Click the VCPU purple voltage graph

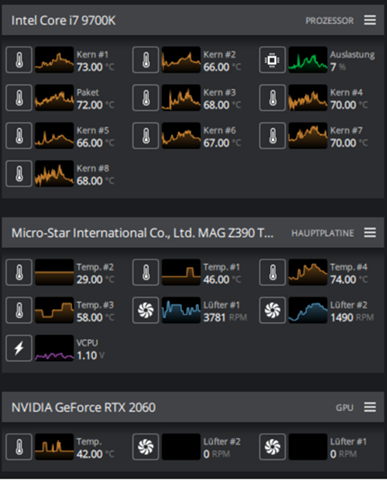click(x=54, y=348)
